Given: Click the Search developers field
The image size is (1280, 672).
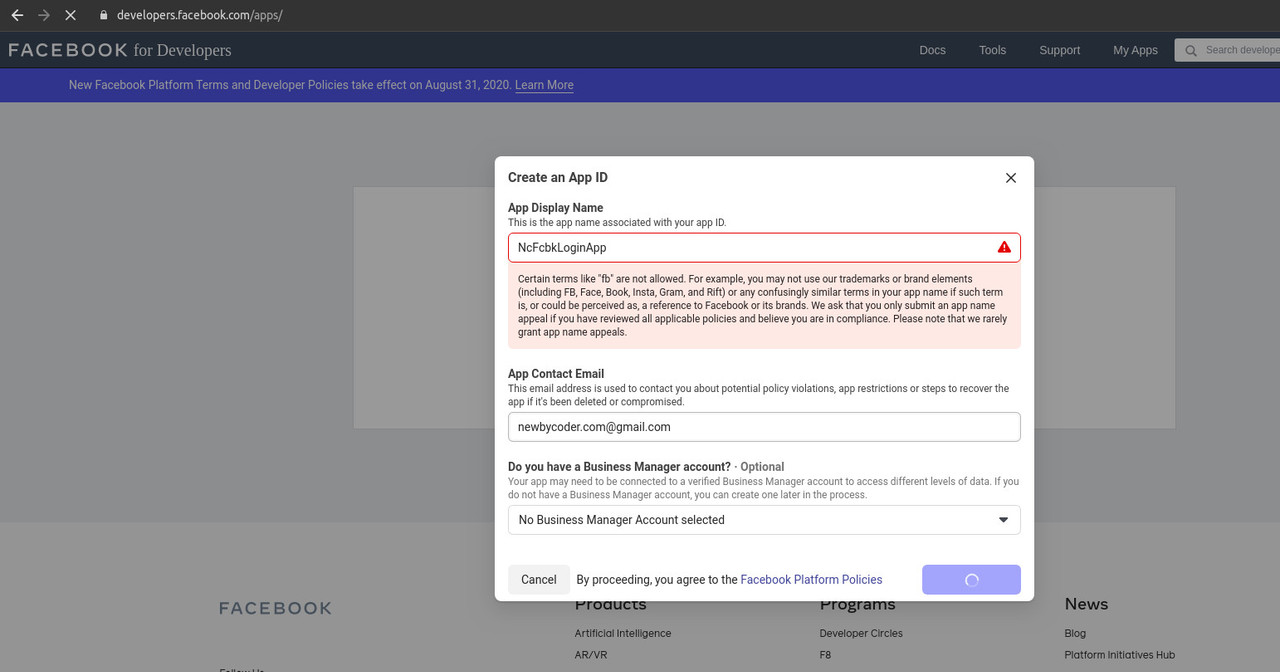Looking at the screenshot, I should click(x=1228, y=50).
